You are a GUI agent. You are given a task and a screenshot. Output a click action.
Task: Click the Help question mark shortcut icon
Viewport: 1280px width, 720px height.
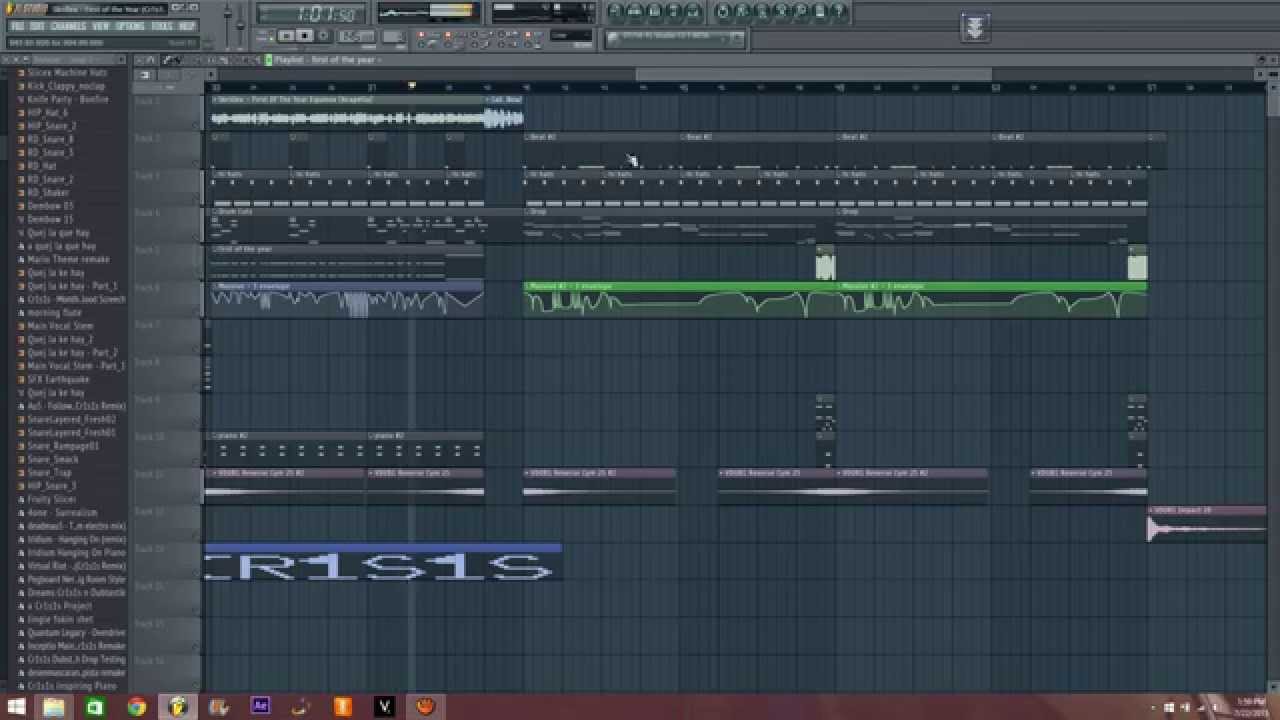coord(839,12)
